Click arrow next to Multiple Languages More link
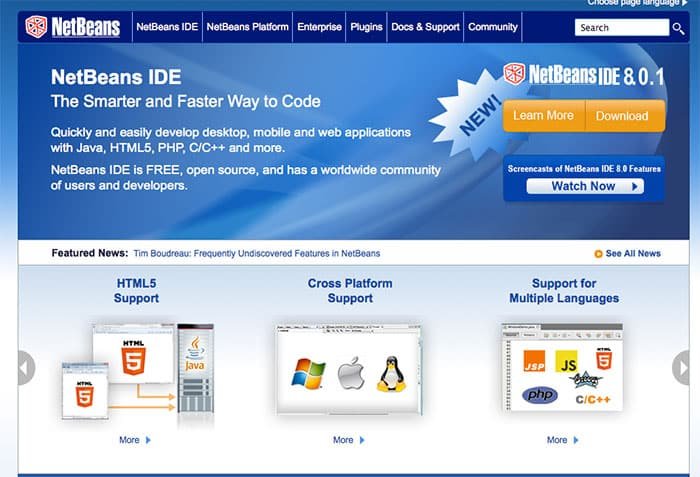 point(576,440)
